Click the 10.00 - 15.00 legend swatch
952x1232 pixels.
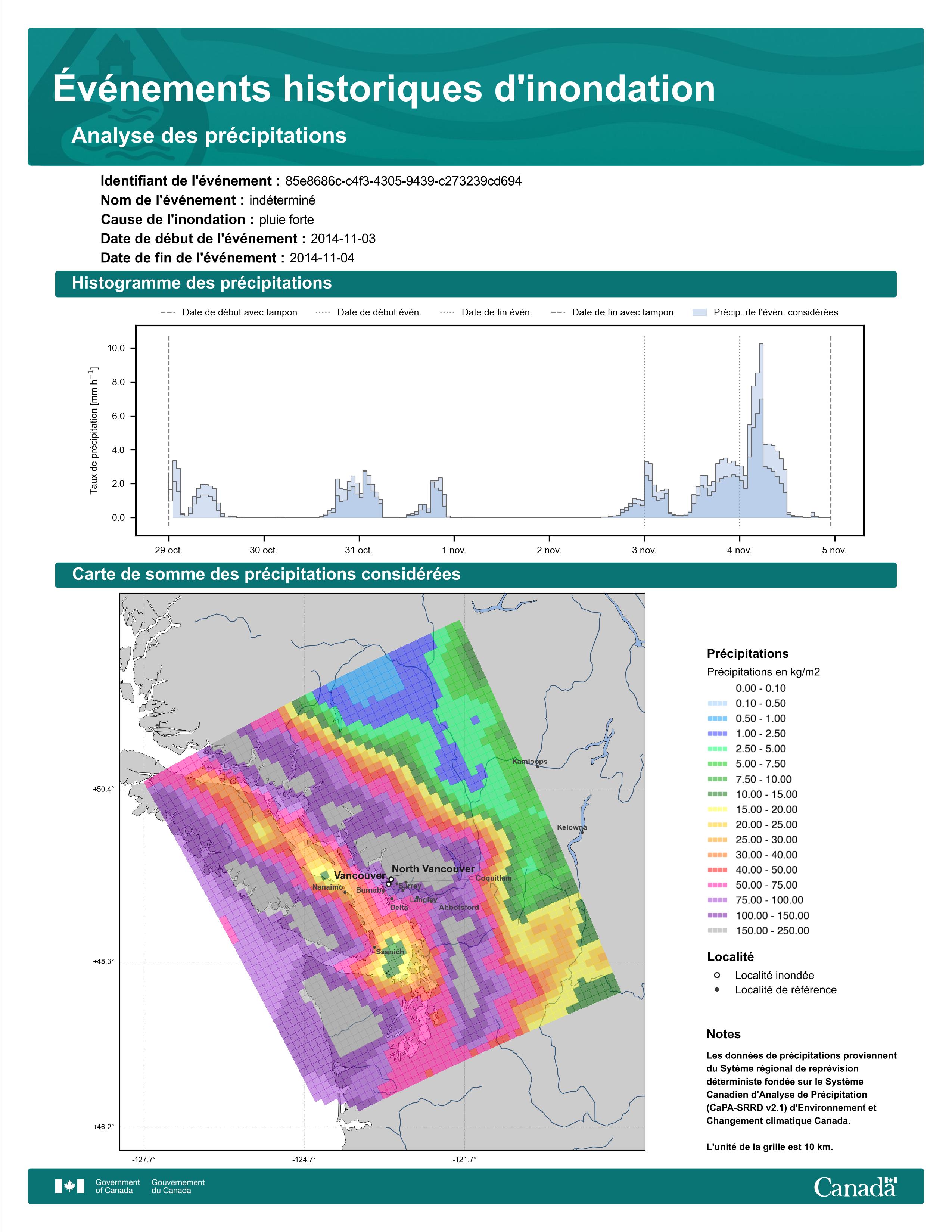[717, 794]
